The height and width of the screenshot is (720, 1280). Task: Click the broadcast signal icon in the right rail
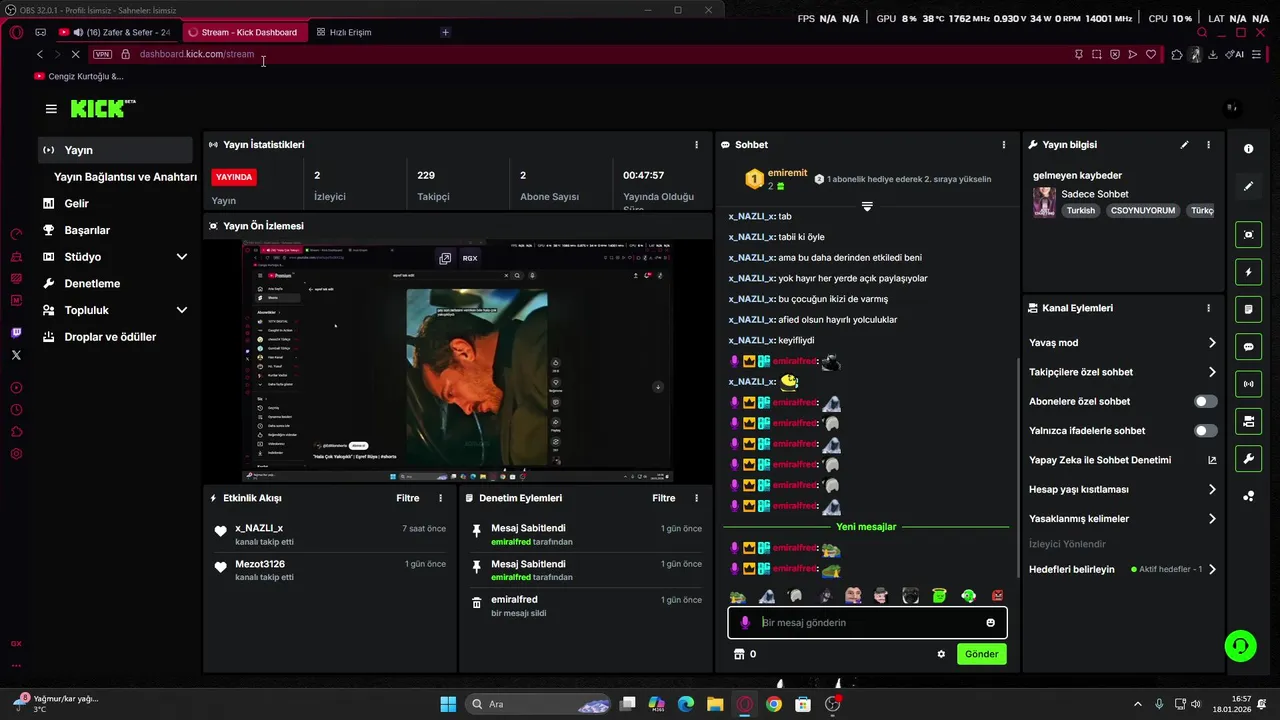1248,384
